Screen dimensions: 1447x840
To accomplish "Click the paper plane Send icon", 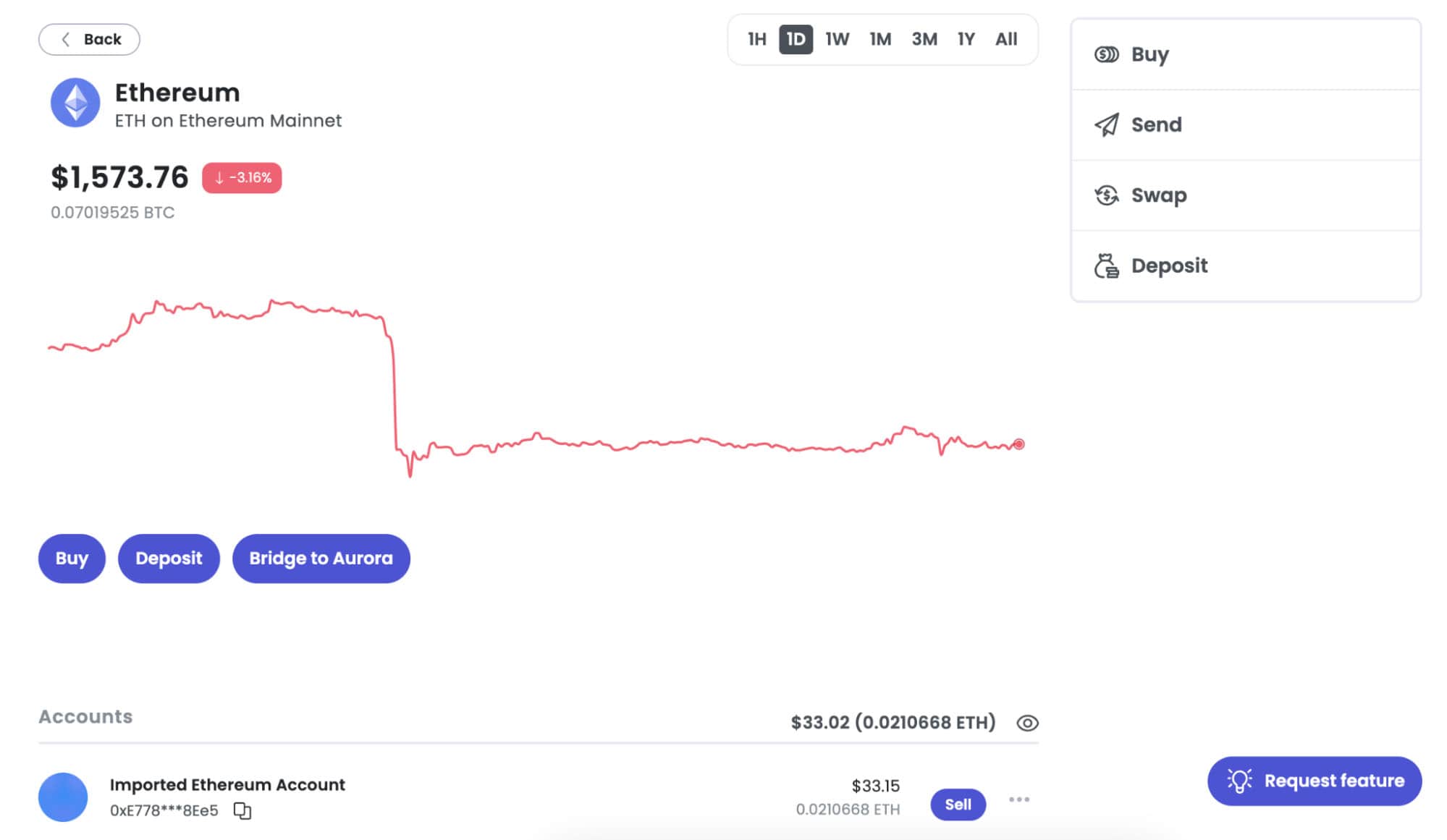I will (x=1106, y=124).
